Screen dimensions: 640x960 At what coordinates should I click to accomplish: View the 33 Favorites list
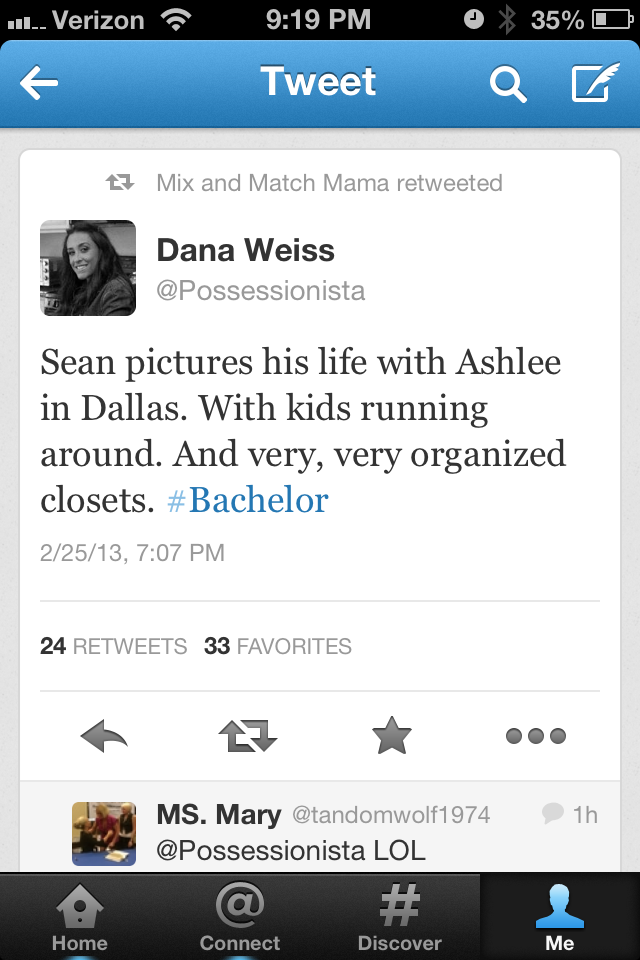pos(277,646)
